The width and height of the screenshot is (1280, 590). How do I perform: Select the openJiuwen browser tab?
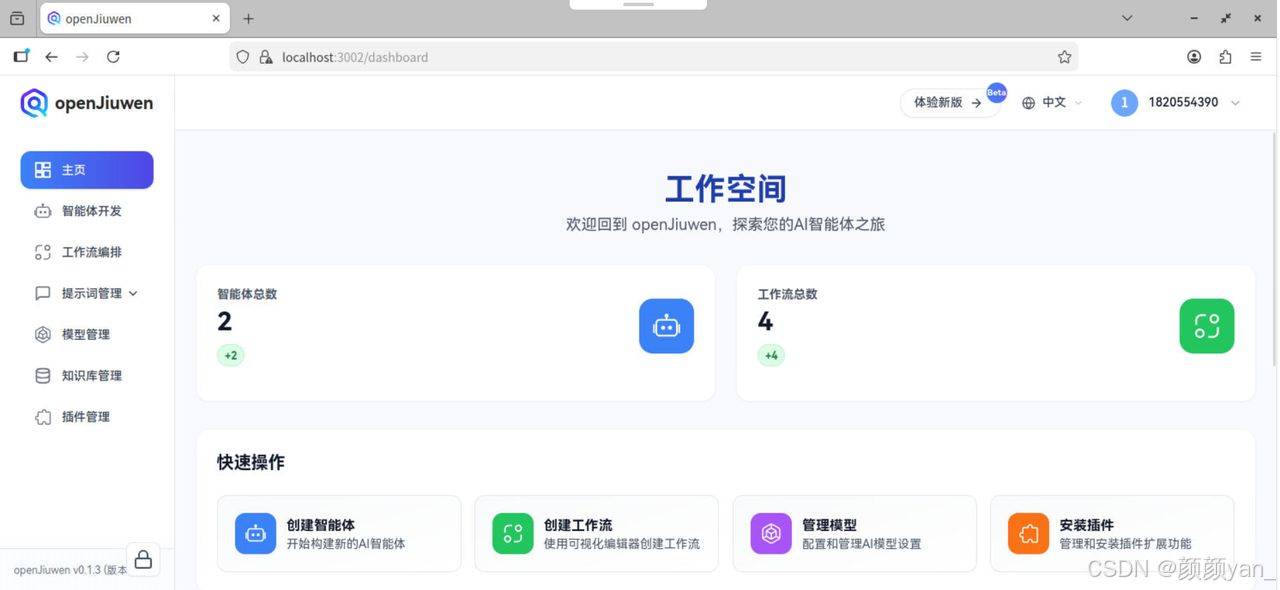pyautogui.click(x=134, y=18)
